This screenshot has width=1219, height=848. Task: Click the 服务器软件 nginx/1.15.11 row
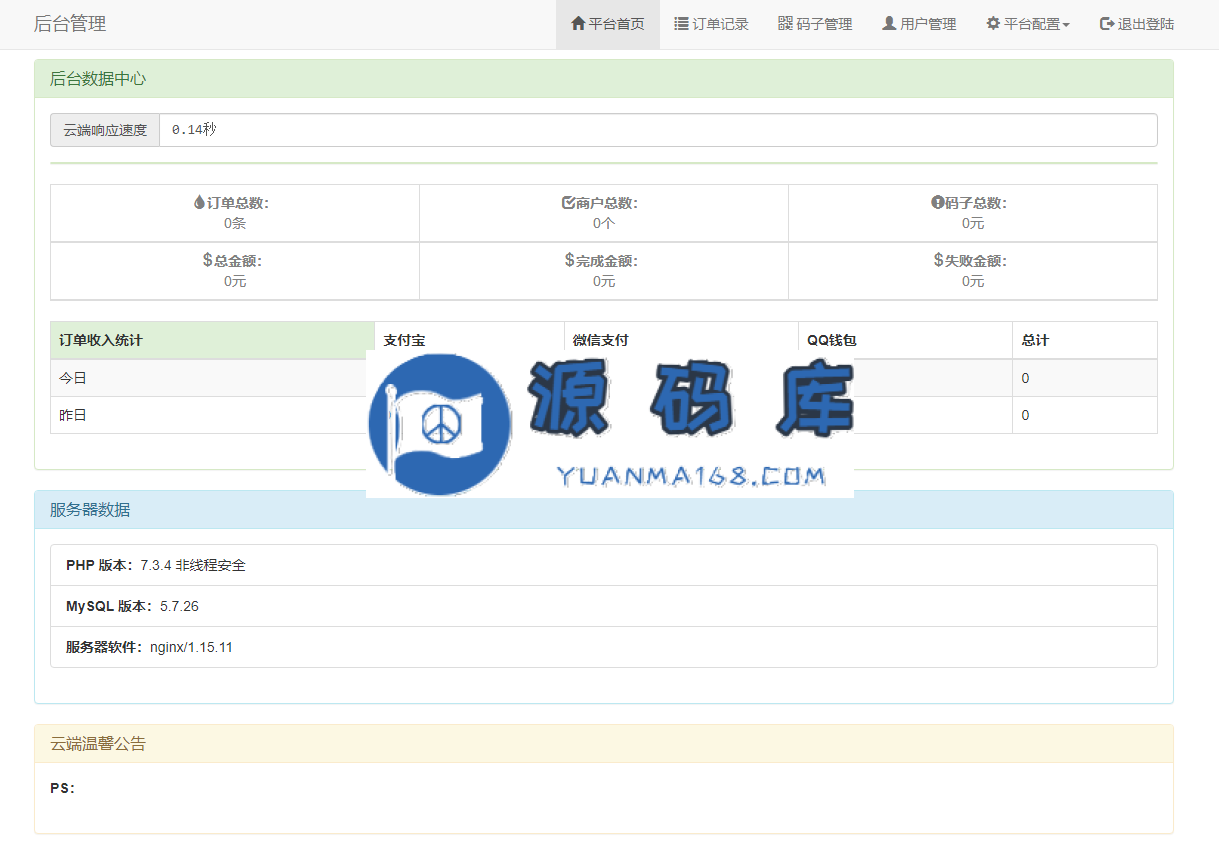tap(604, 647)
